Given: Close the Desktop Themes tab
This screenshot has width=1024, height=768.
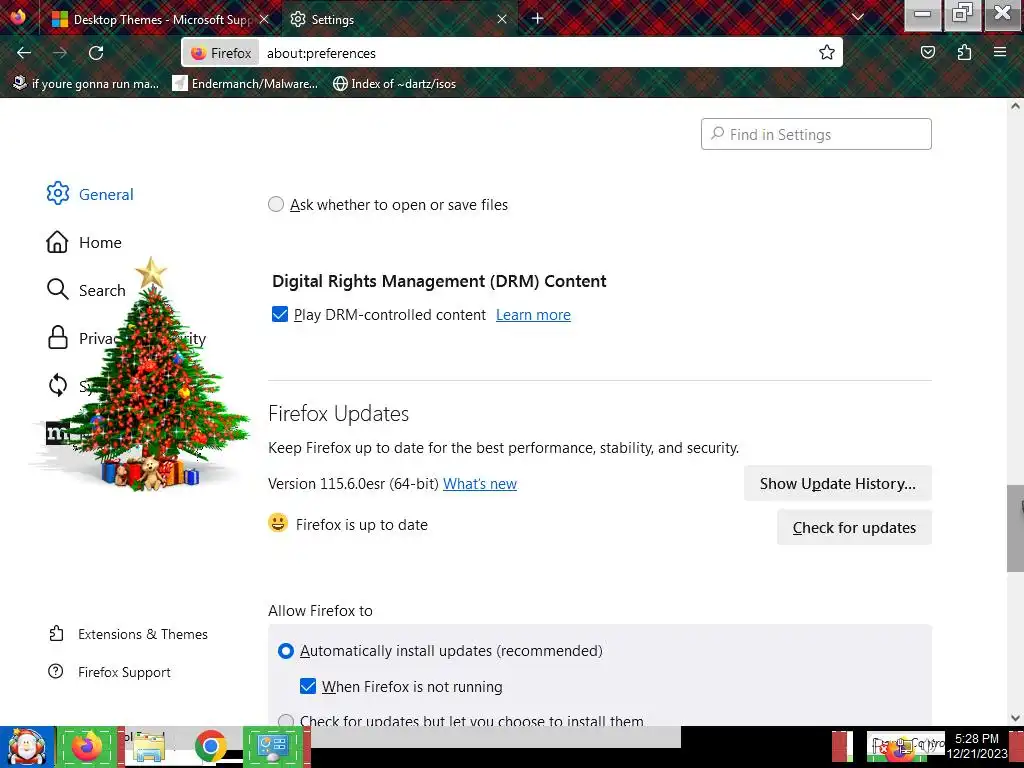Looking at the screenshot, I should pyautogui.click(x=264, y=19).
